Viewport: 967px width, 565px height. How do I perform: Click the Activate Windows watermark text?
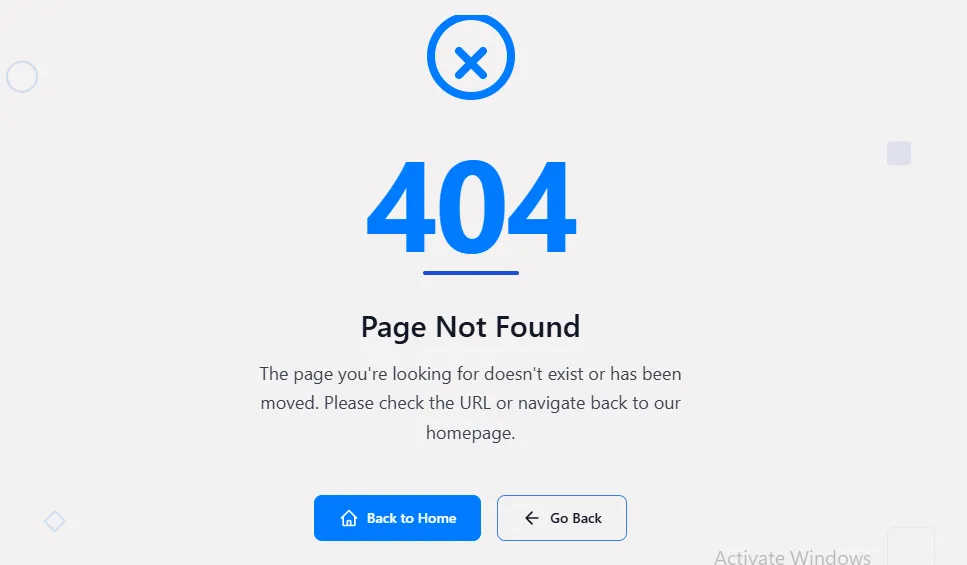(792, 557)
